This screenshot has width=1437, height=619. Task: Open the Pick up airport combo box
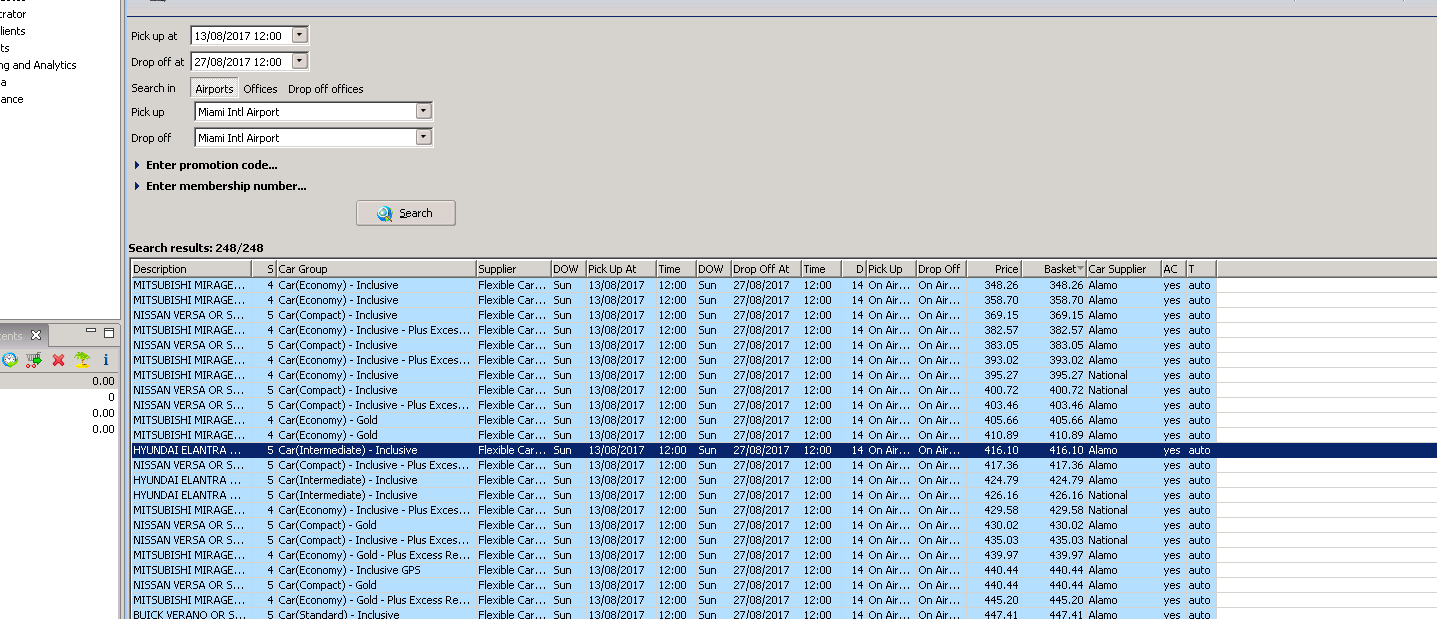424,112
